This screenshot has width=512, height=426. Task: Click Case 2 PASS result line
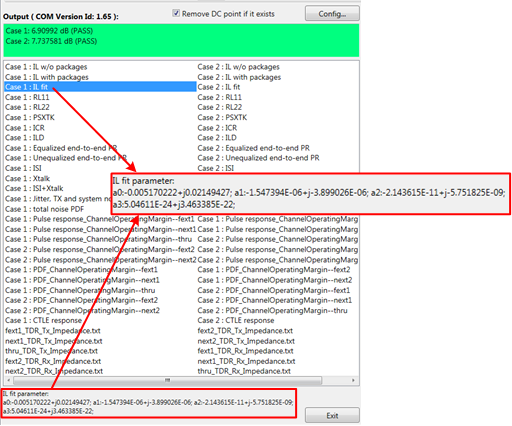click(x=51, y=41)
